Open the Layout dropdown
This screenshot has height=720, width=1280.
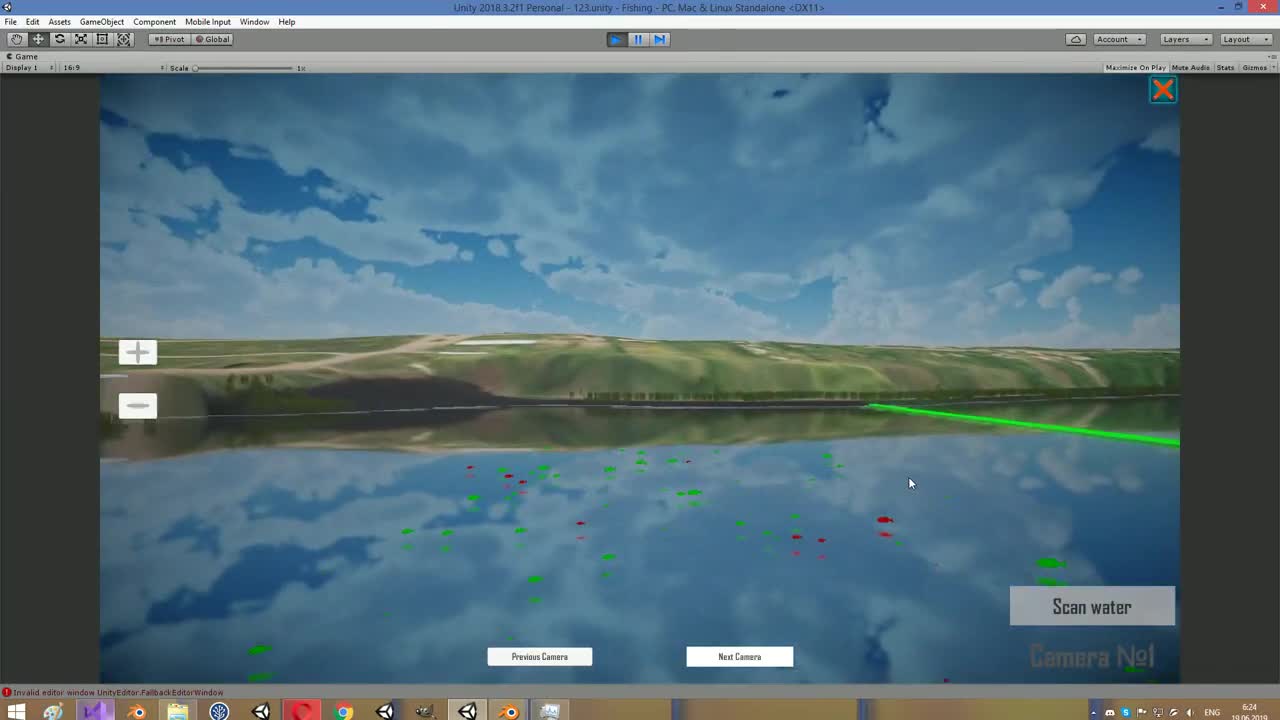click(x=1243, y=39)
